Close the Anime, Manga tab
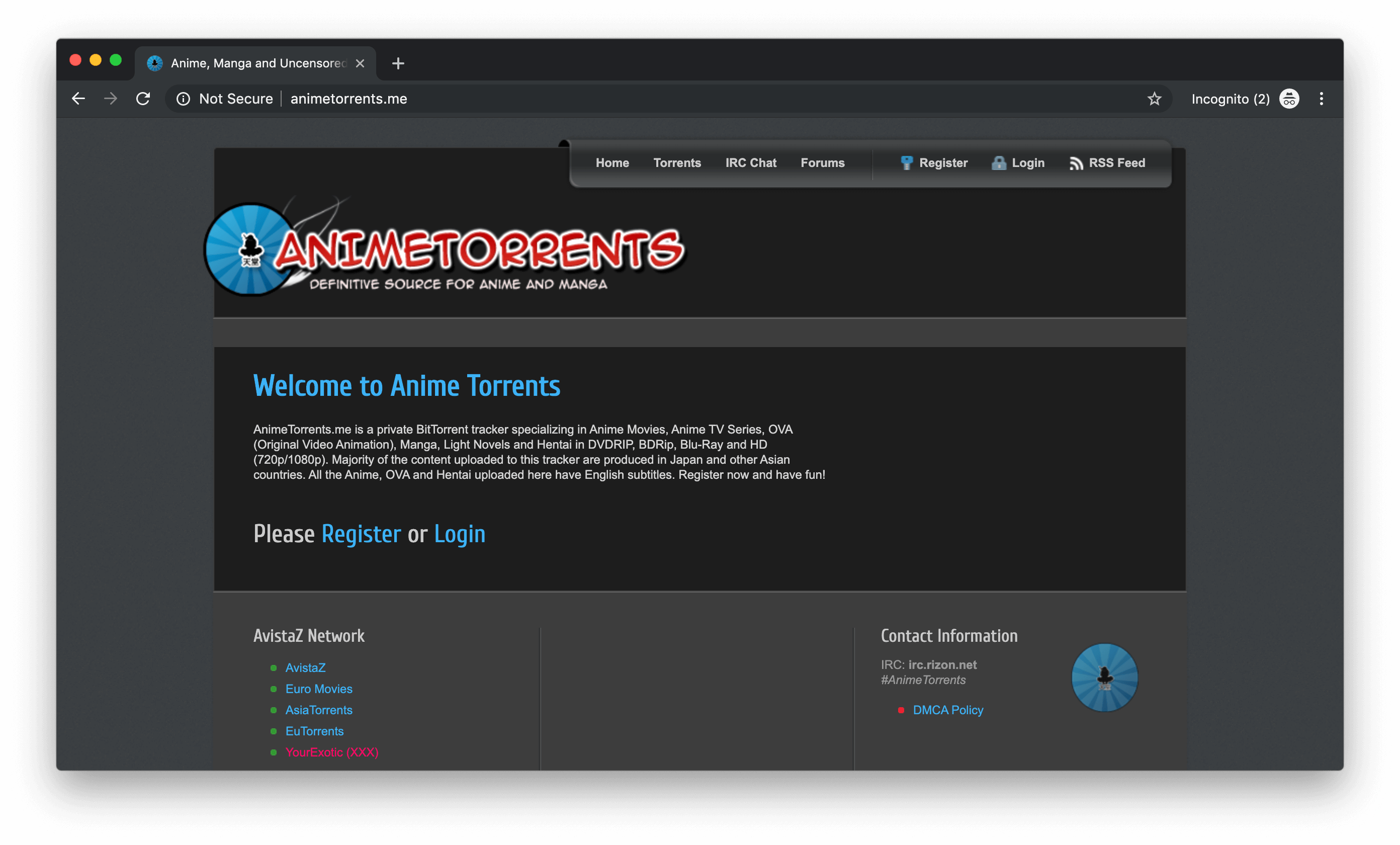The width and height of the screenshot is (1400, 845). pyautogui.click(x=360, y=63)
